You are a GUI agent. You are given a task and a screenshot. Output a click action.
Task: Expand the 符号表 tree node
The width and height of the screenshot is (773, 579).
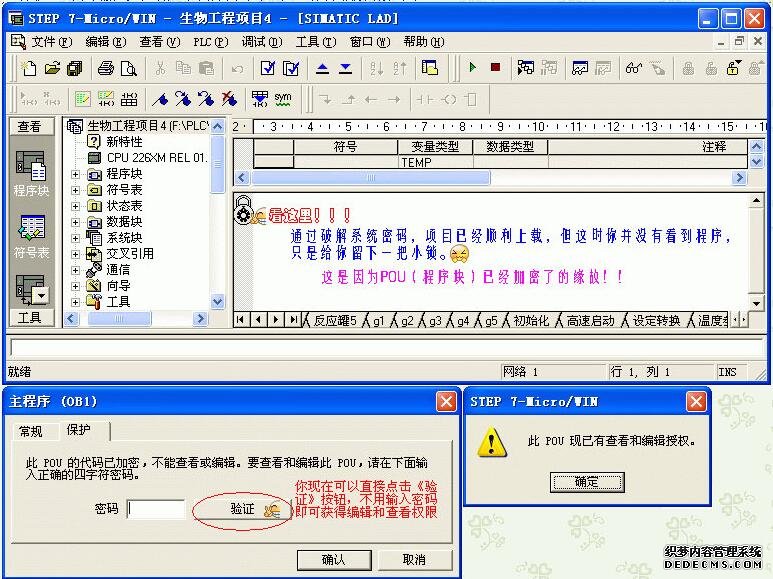coord(75,190)
